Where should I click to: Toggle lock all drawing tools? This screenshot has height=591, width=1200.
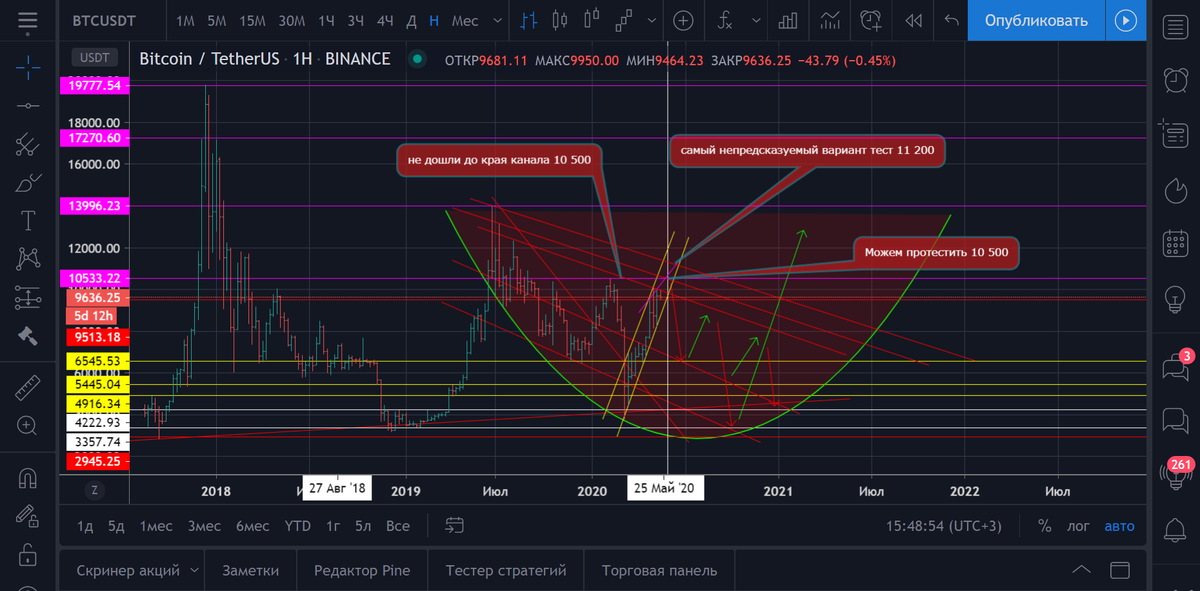(x=27, y=553)
